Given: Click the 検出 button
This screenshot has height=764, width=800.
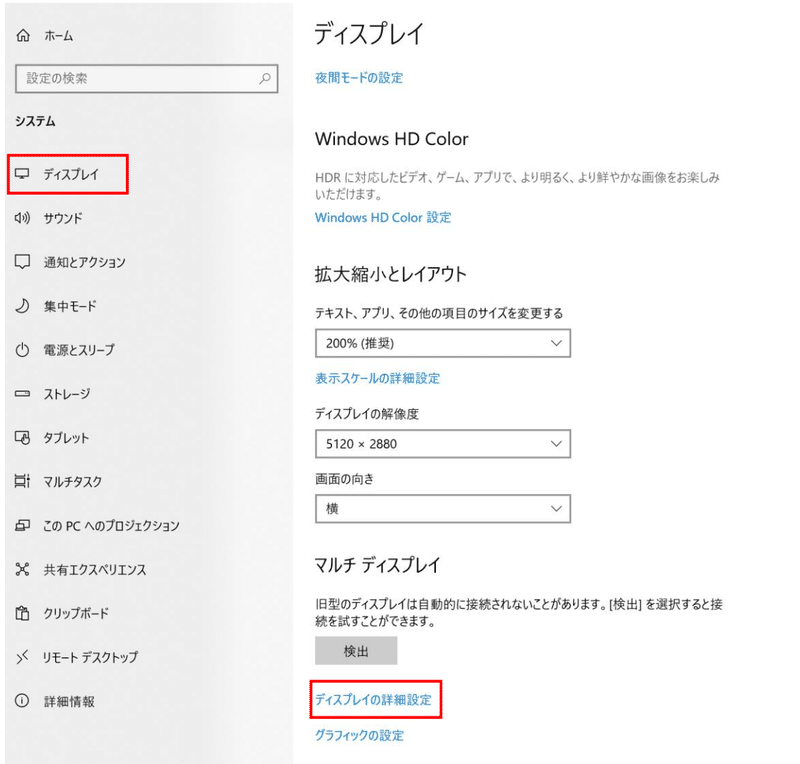Looking at the screenshot, I should (x=356, y=651).
